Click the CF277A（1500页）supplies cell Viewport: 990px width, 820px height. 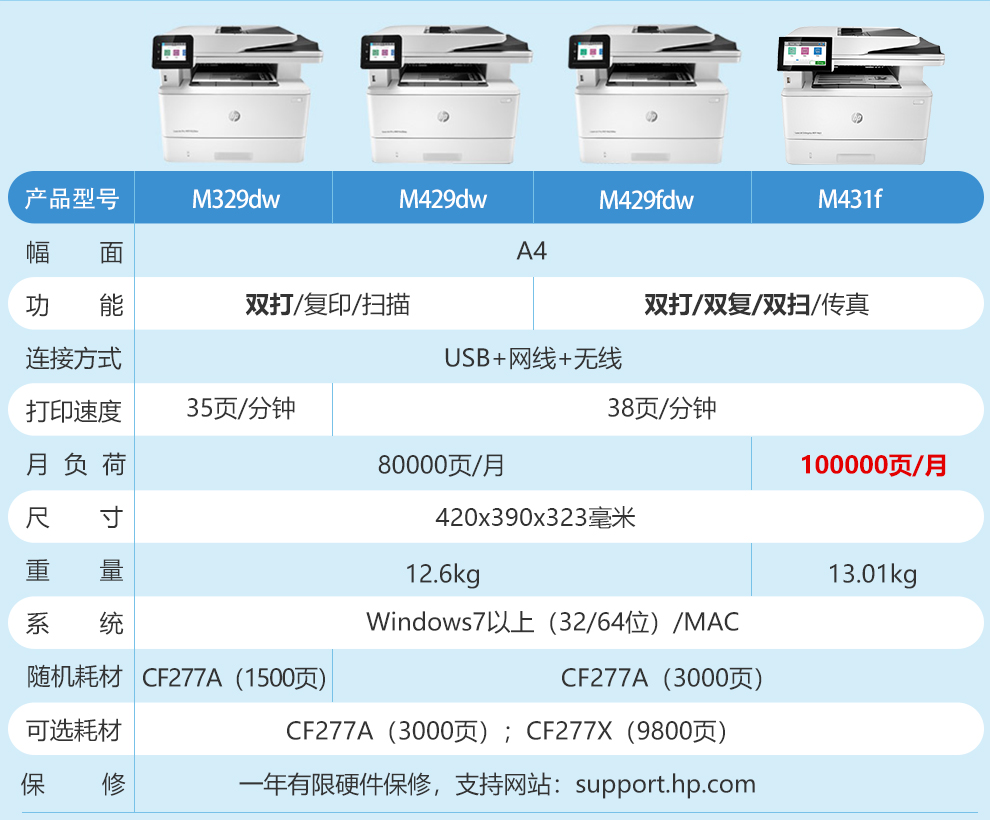click(x=234, y=678)
